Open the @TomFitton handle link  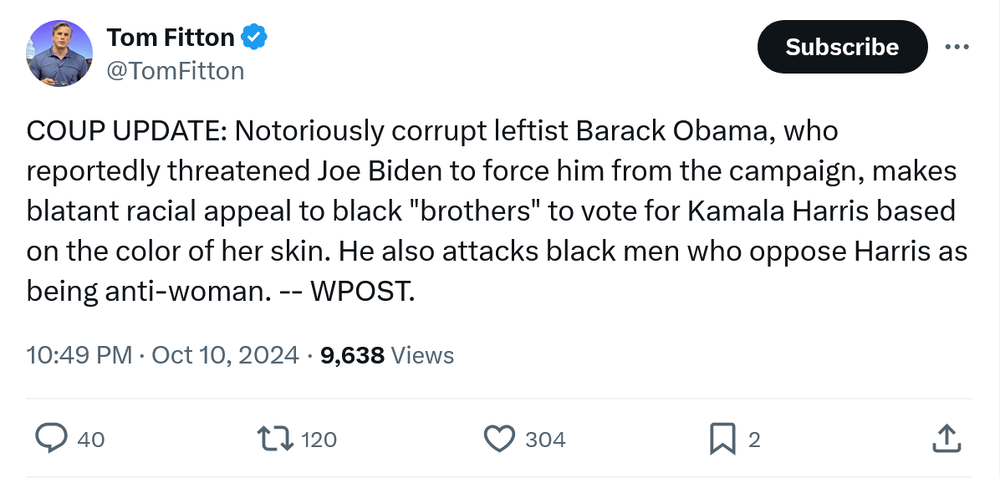tap(175, 71)
